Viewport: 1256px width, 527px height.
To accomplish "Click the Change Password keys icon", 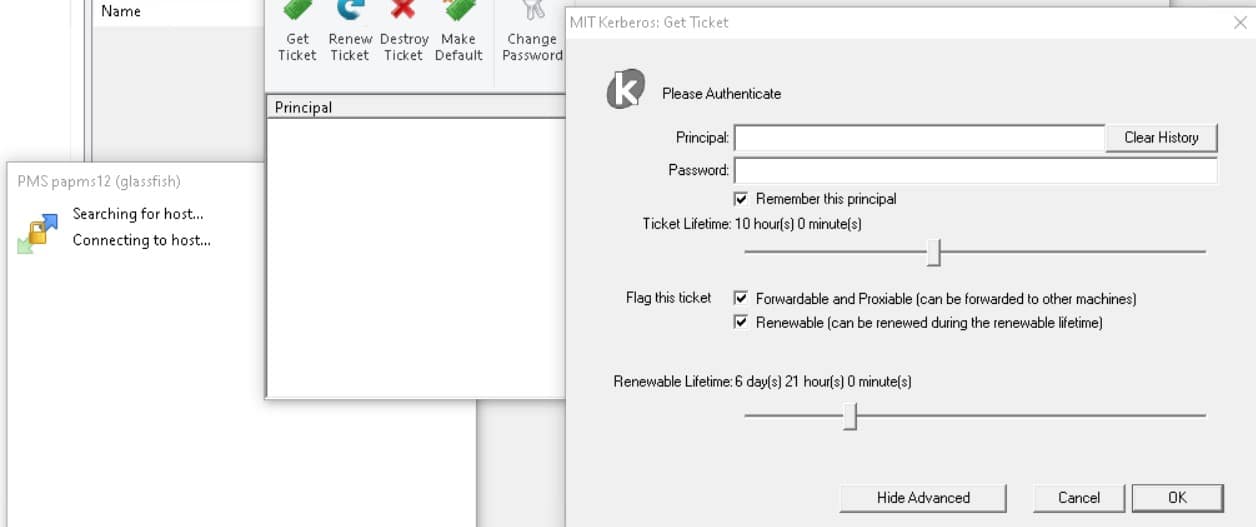I will point(531,10).
